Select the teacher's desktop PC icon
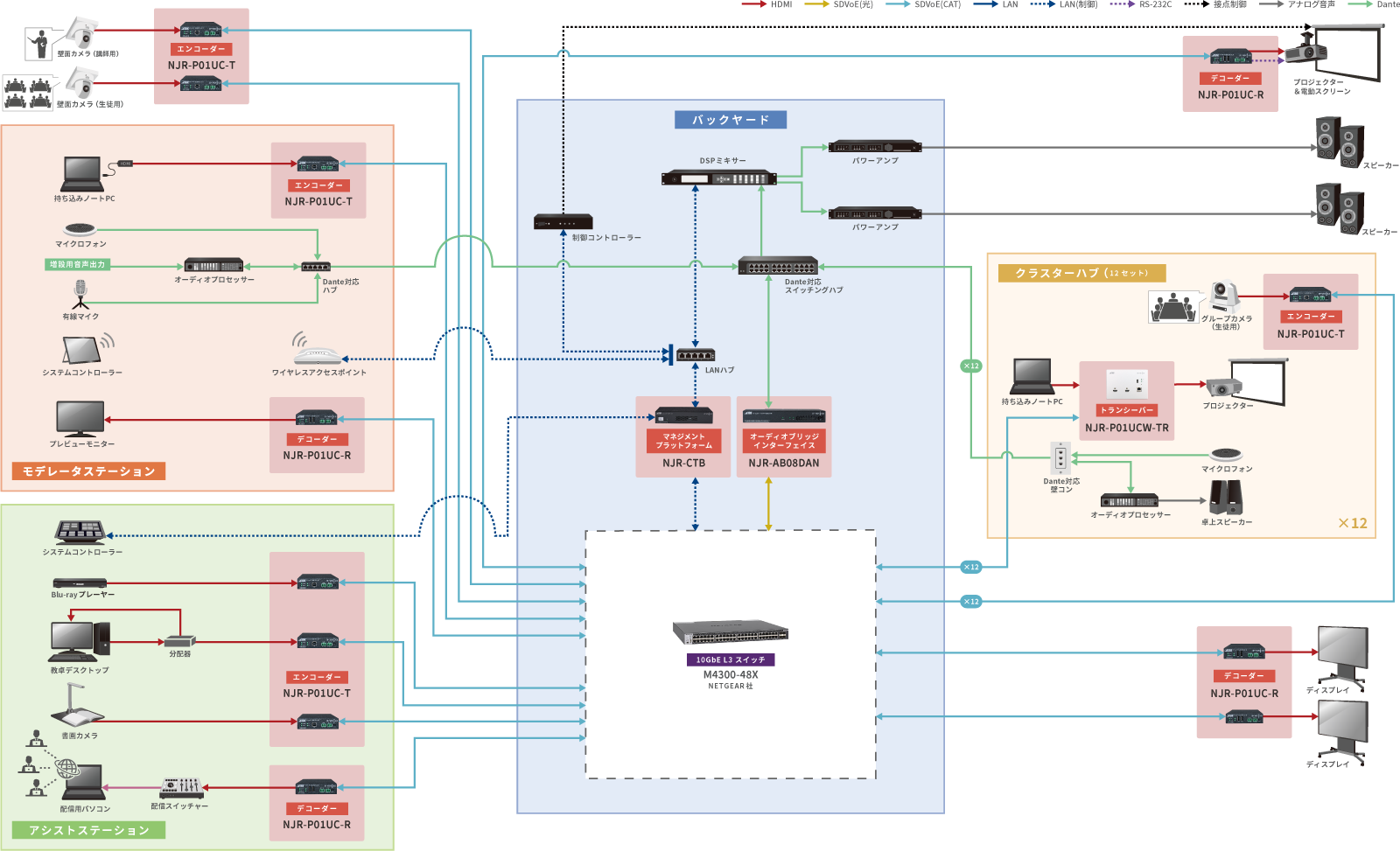Viewport: 1400px width, 851px height. pyautogui.click(x=79, y=642)
